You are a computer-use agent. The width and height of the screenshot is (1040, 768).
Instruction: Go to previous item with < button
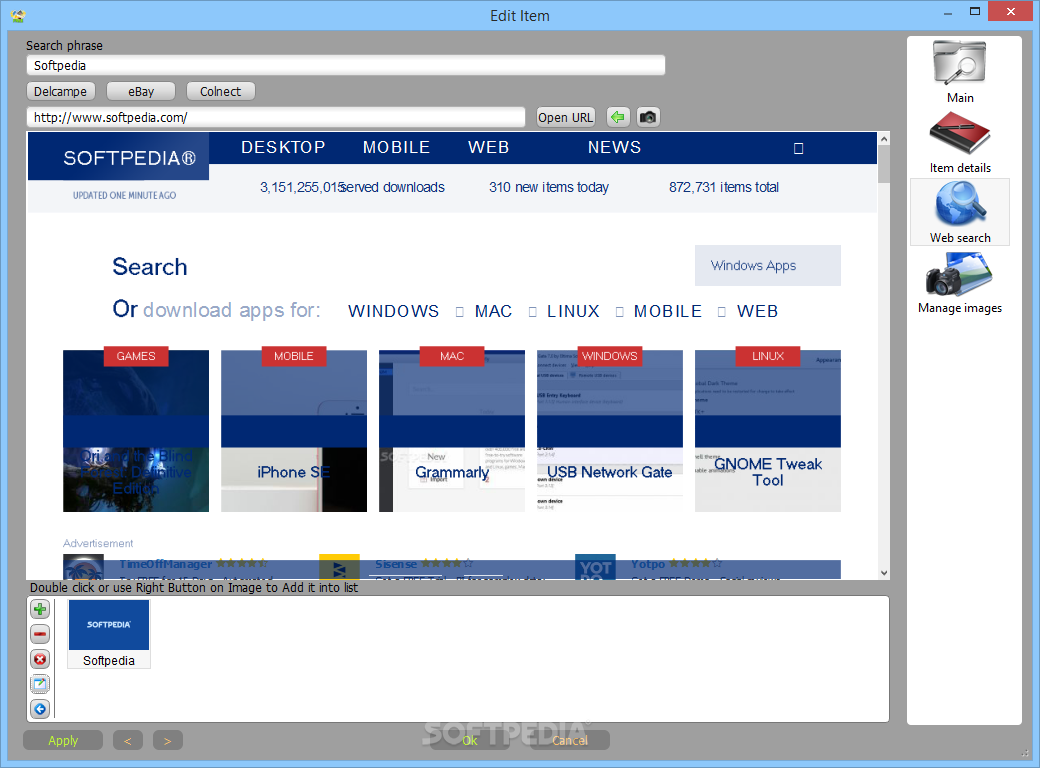point(128,740)
